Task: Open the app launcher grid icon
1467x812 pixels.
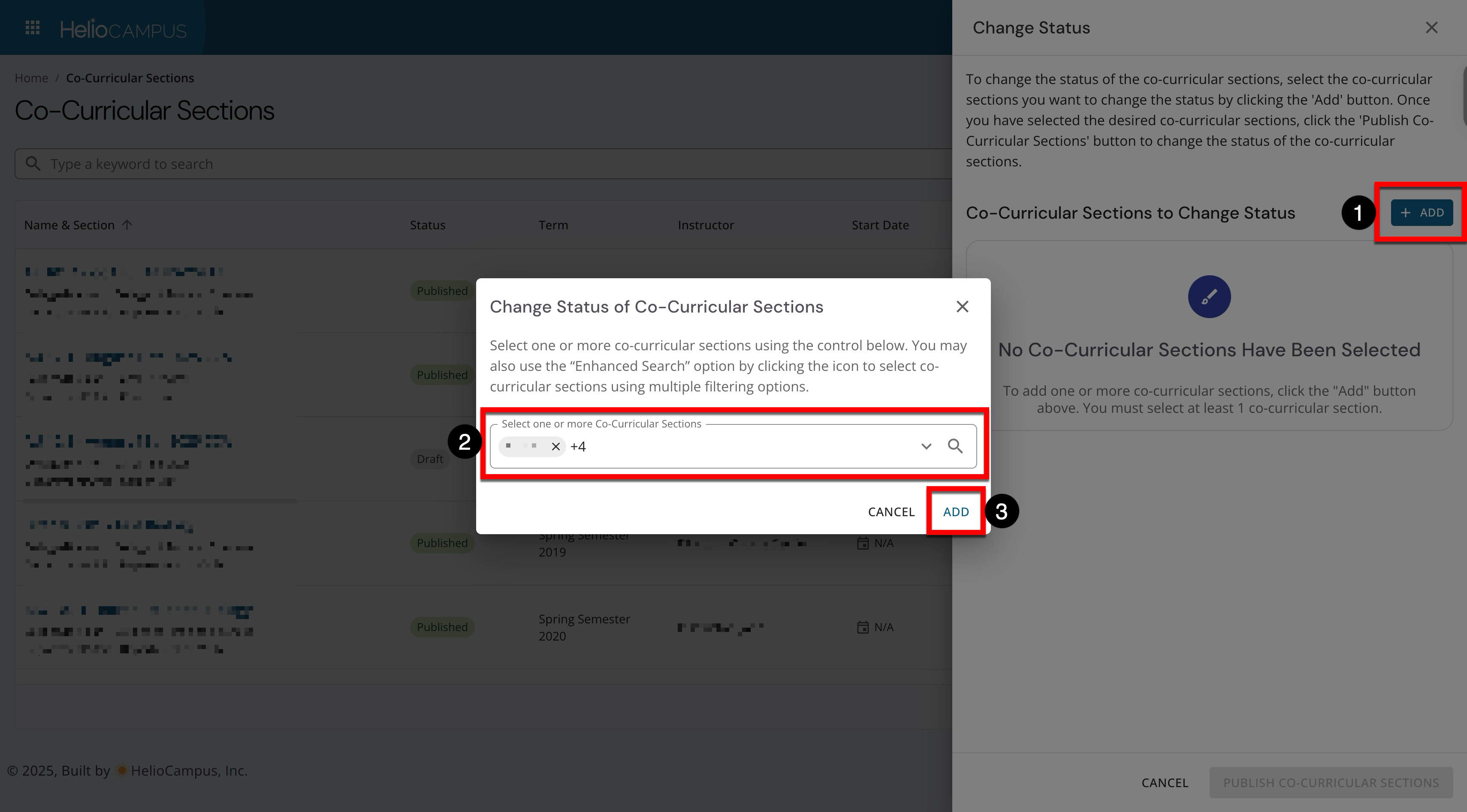Action: tap(33, 28)
